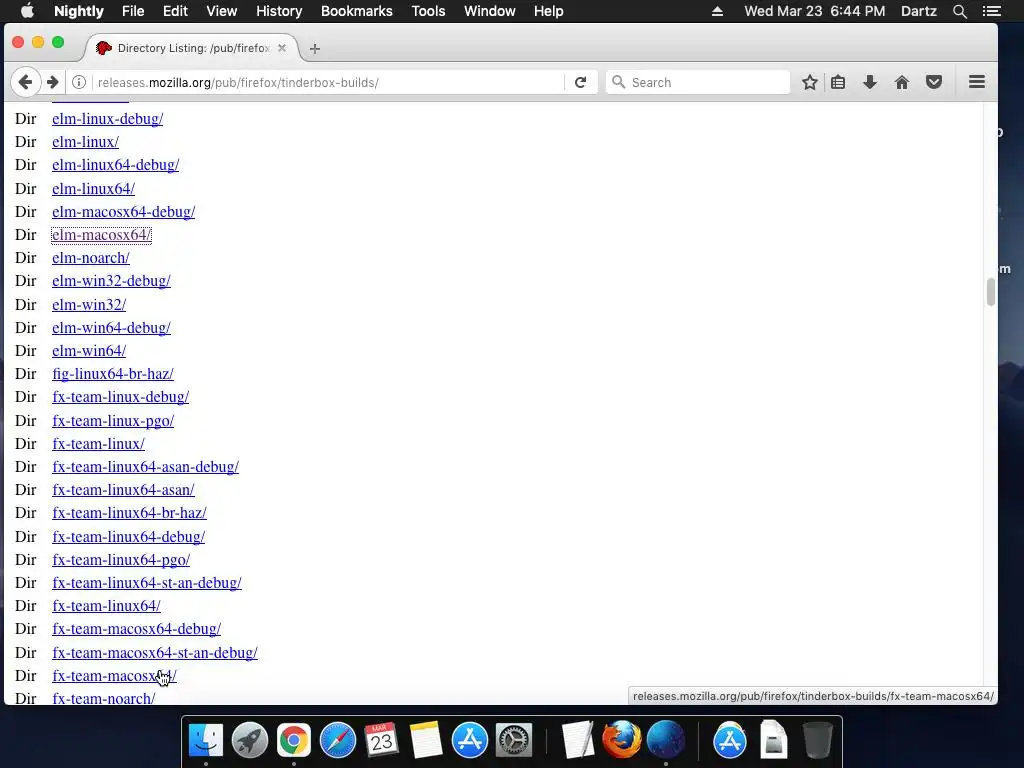Open the Window menu

pyautogui.click(x=490, y=11)
